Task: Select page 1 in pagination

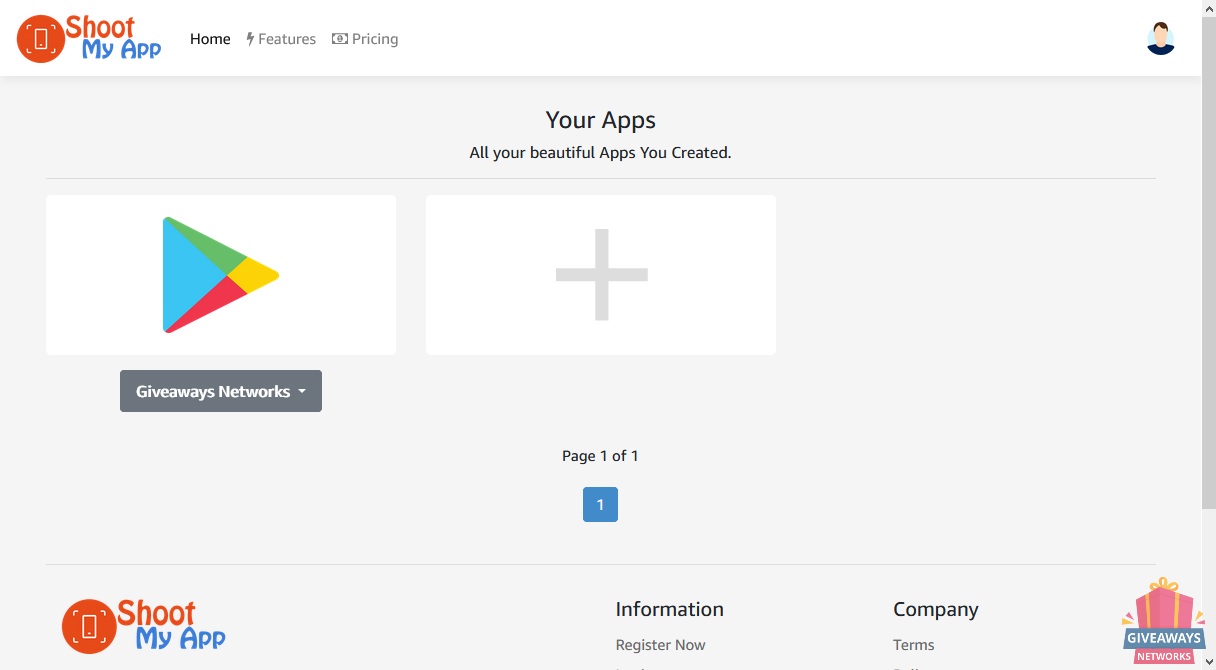Action: (600, 505)
